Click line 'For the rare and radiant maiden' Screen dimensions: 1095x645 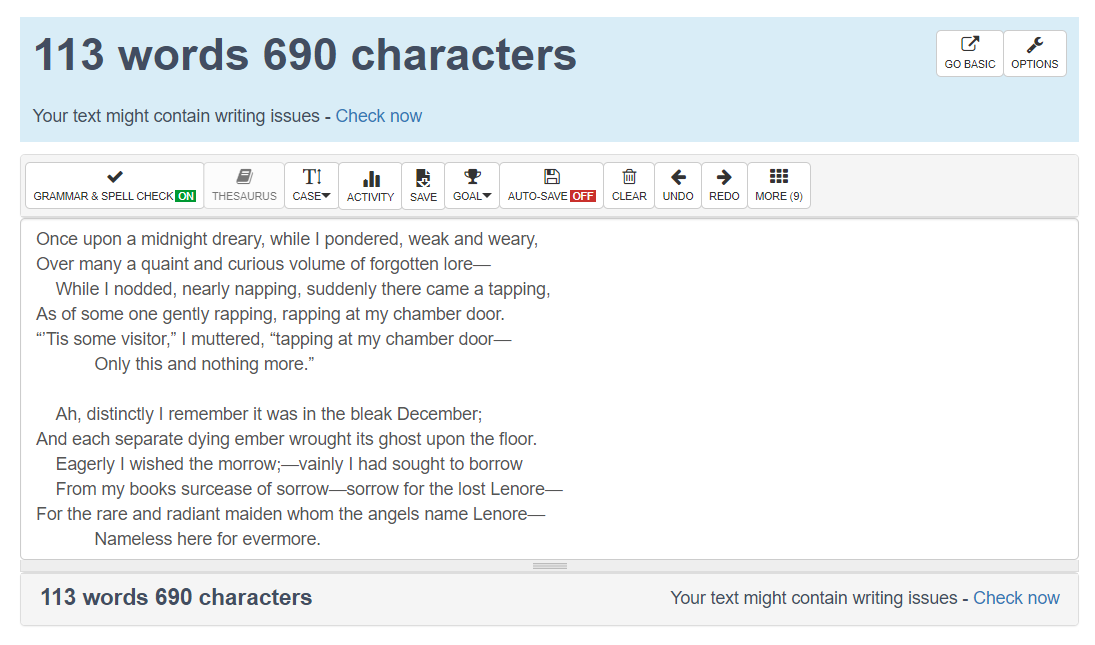pos(291,514)
